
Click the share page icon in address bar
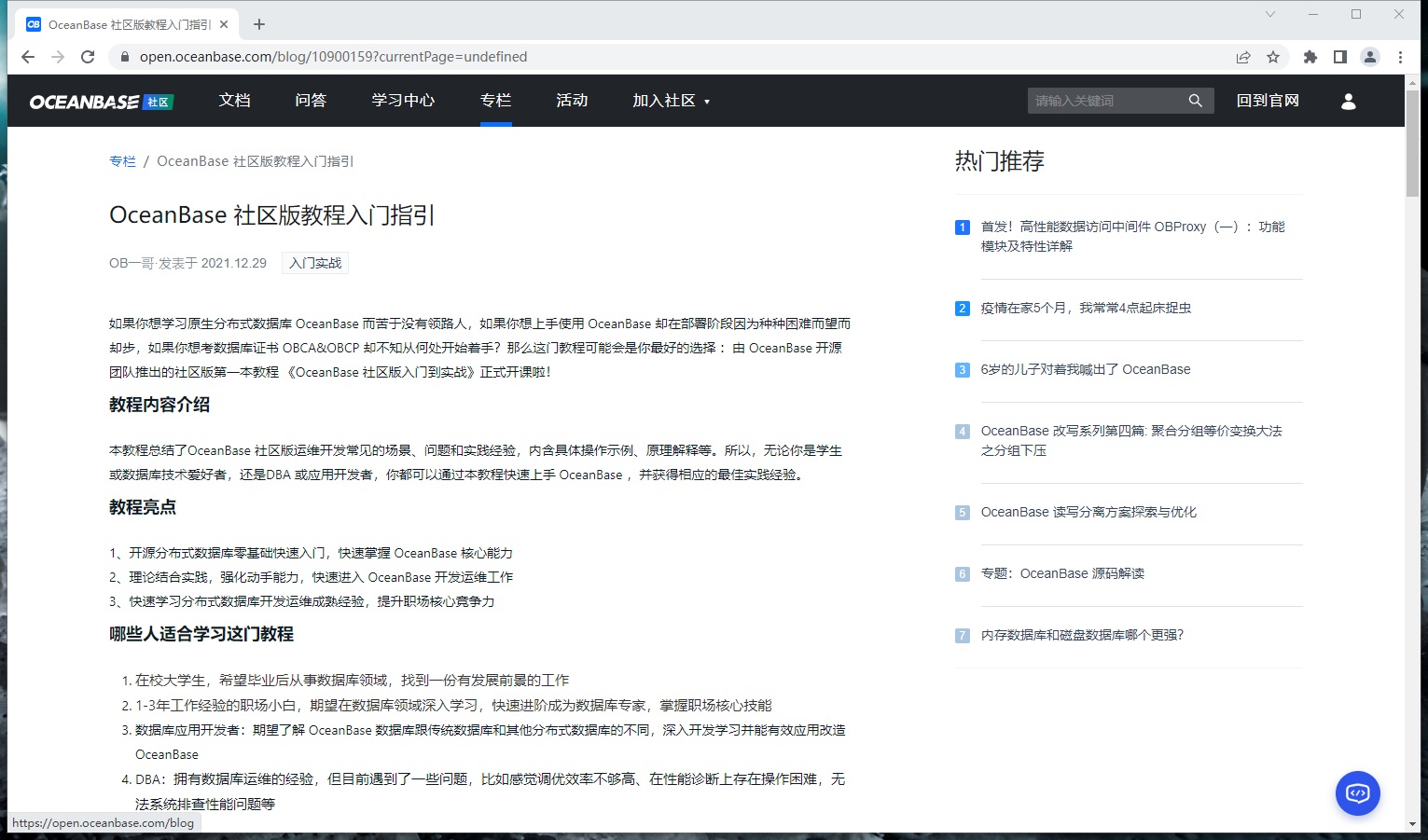[x=1243, y=57]
